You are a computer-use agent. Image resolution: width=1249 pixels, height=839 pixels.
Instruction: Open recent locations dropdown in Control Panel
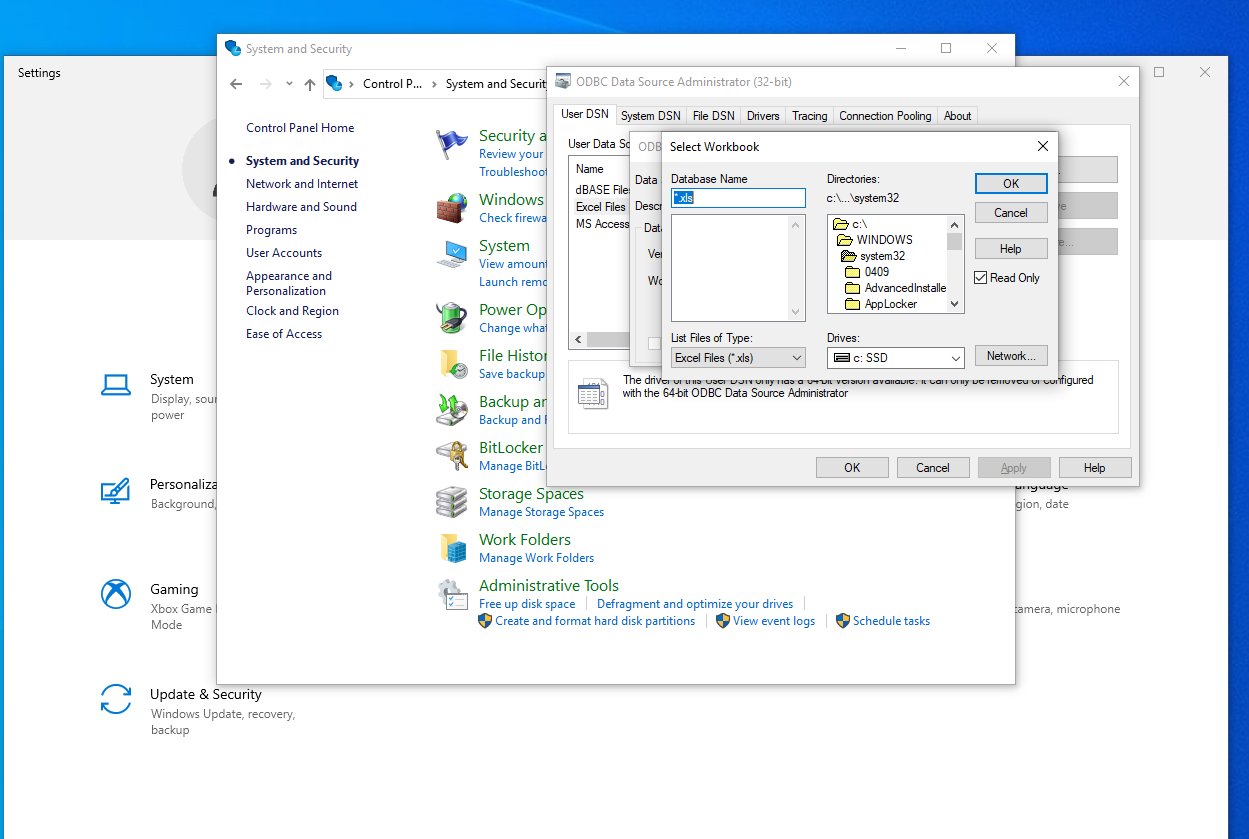289,84
